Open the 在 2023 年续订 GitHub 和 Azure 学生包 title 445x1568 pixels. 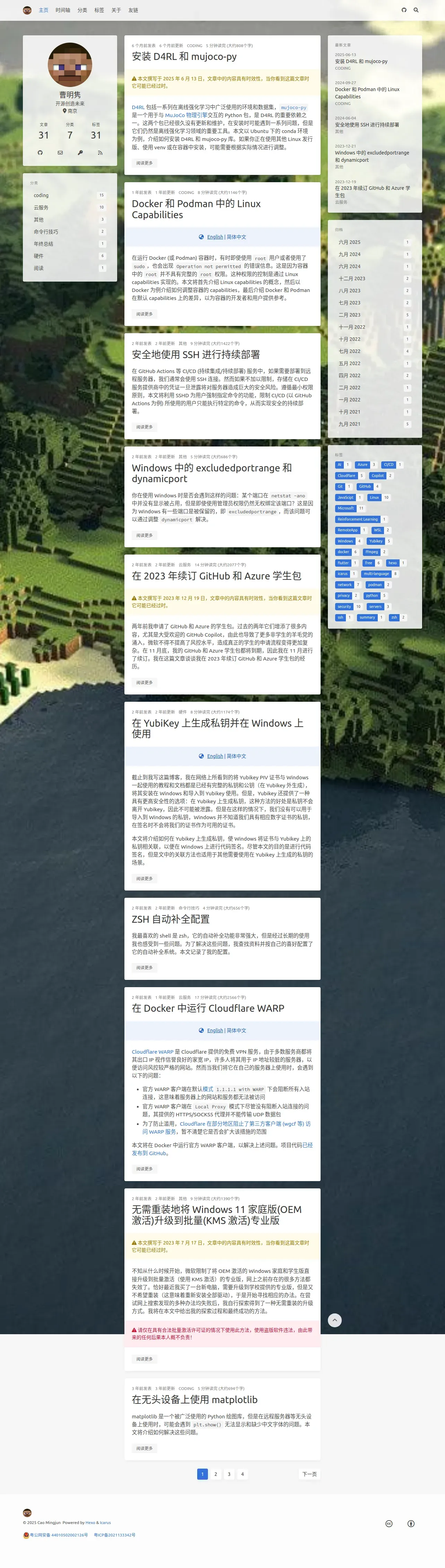point(217,576)
